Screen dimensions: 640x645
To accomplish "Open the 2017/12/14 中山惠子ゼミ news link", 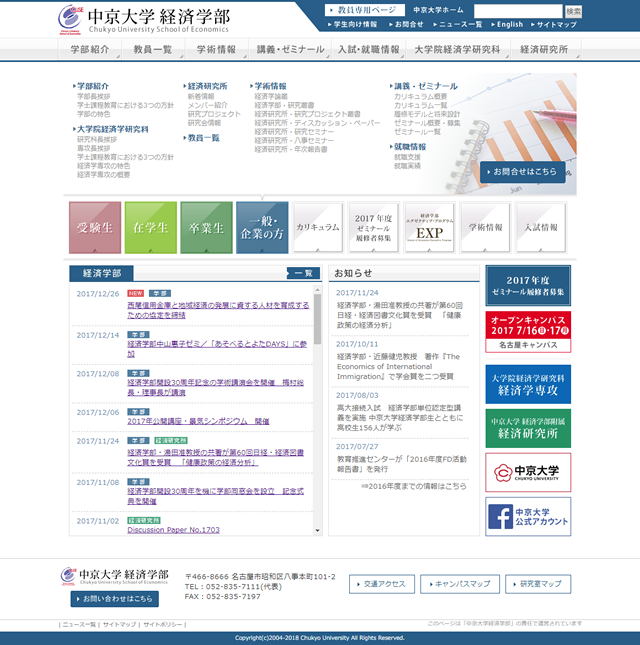I will click(x=217, y=349).
